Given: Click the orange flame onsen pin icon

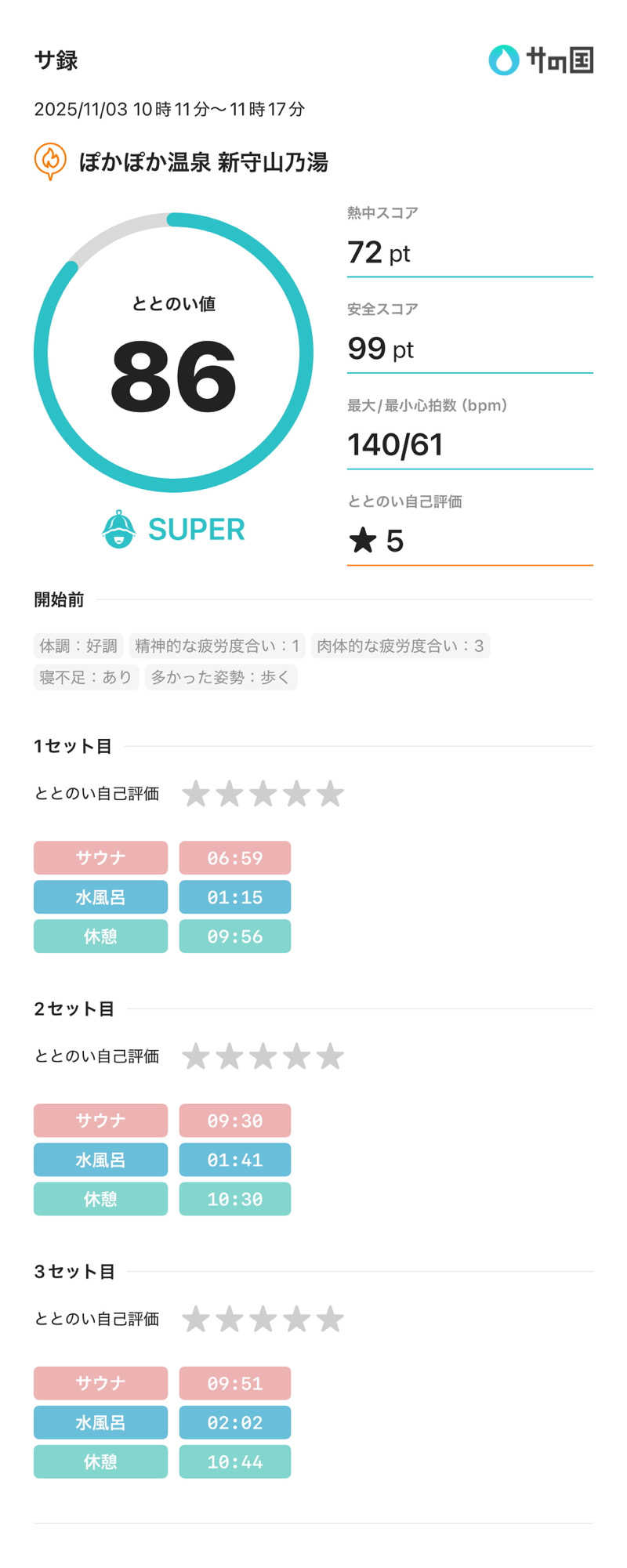Looking at the screenshot, I should (x=50, y=161).
